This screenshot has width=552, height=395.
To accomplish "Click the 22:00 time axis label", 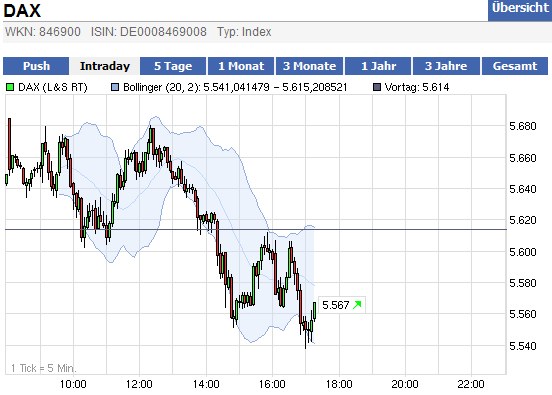I will [x=471, y=384].
